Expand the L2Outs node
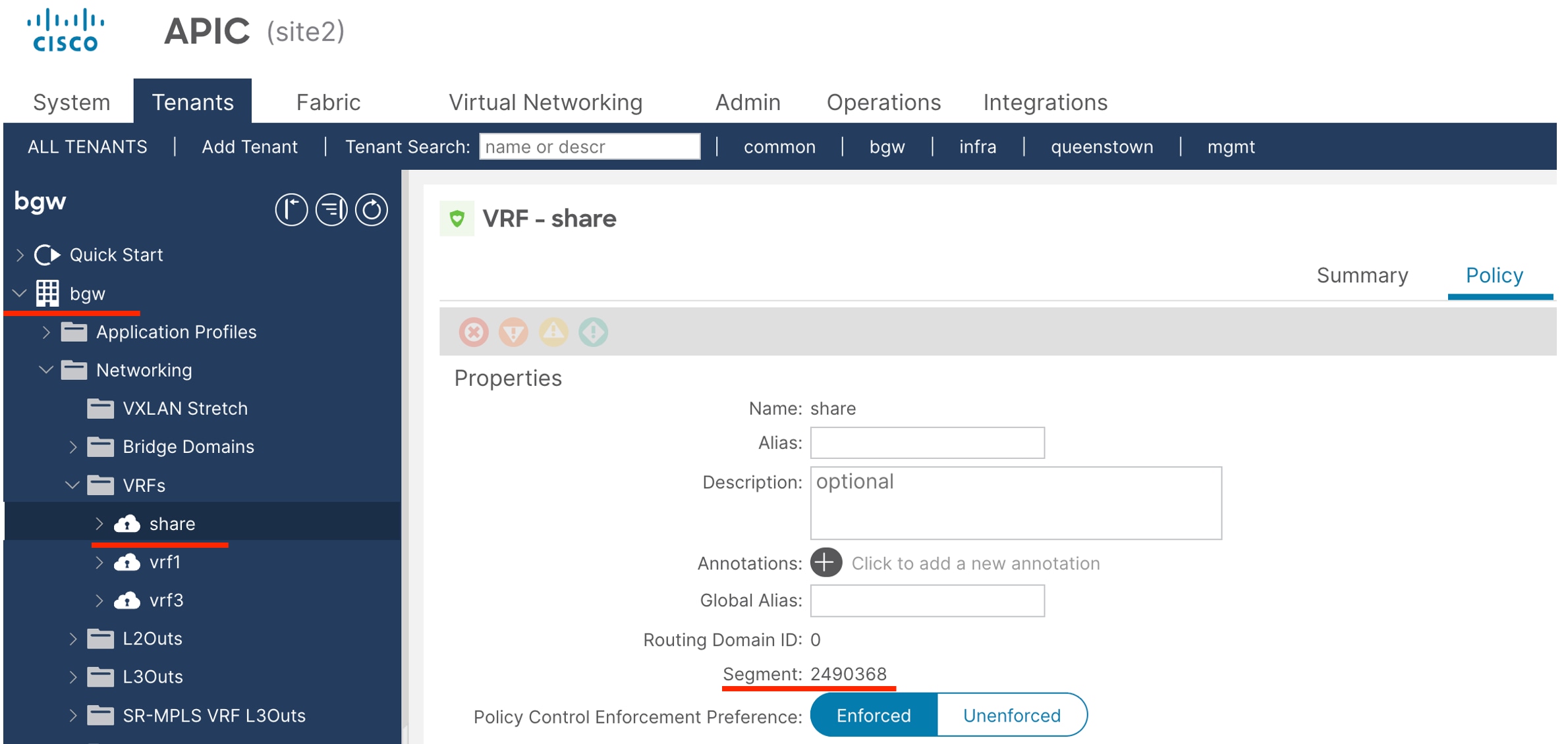Image resolution: width=1568 pixels, height=744 pixels. [x=72, y=639]
